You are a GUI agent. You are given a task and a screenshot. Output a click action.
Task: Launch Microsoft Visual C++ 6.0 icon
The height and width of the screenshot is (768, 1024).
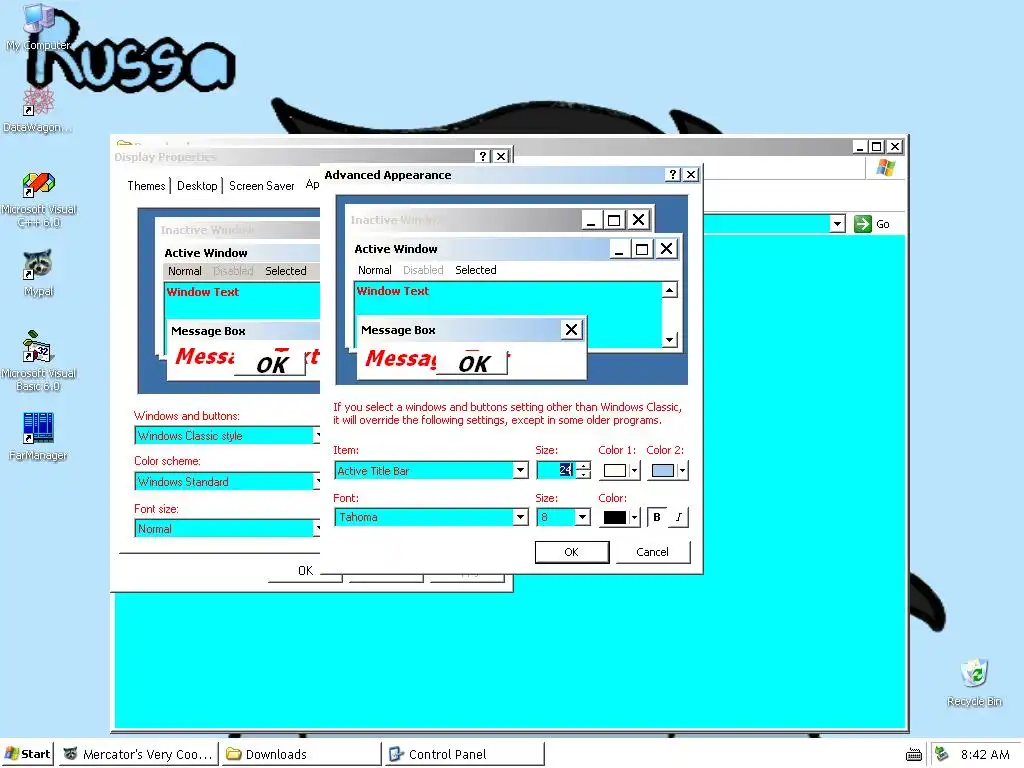click(39, 199)
